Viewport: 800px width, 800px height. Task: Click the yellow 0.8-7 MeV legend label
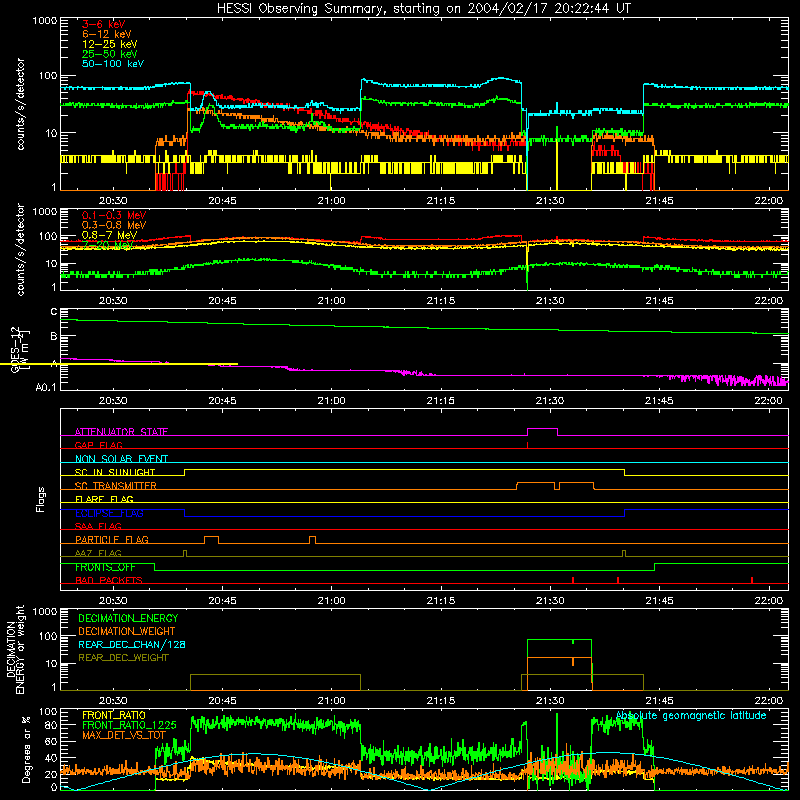(109, 235)
